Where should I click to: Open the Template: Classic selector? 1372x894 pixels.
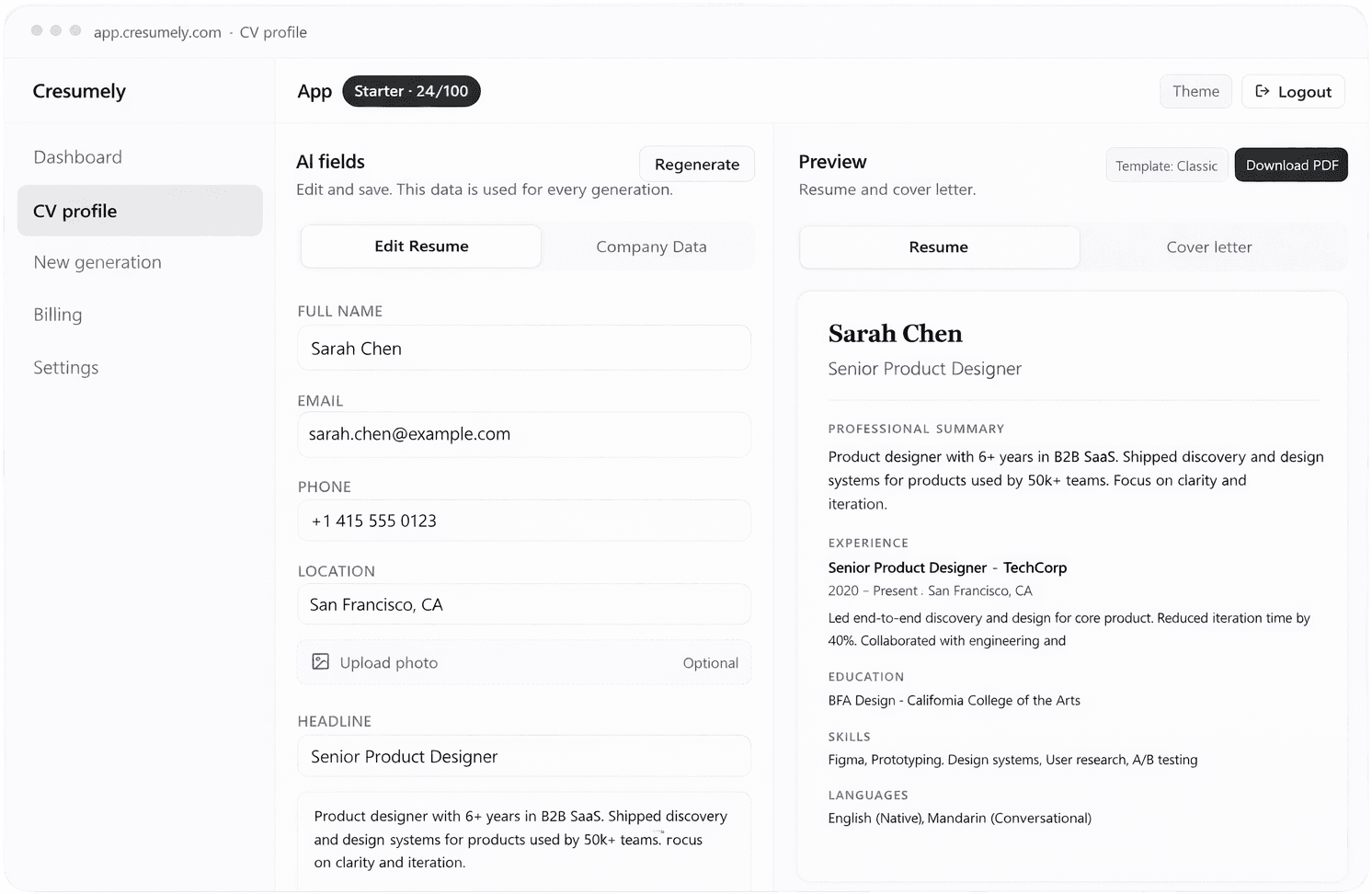click(1165, 165)
